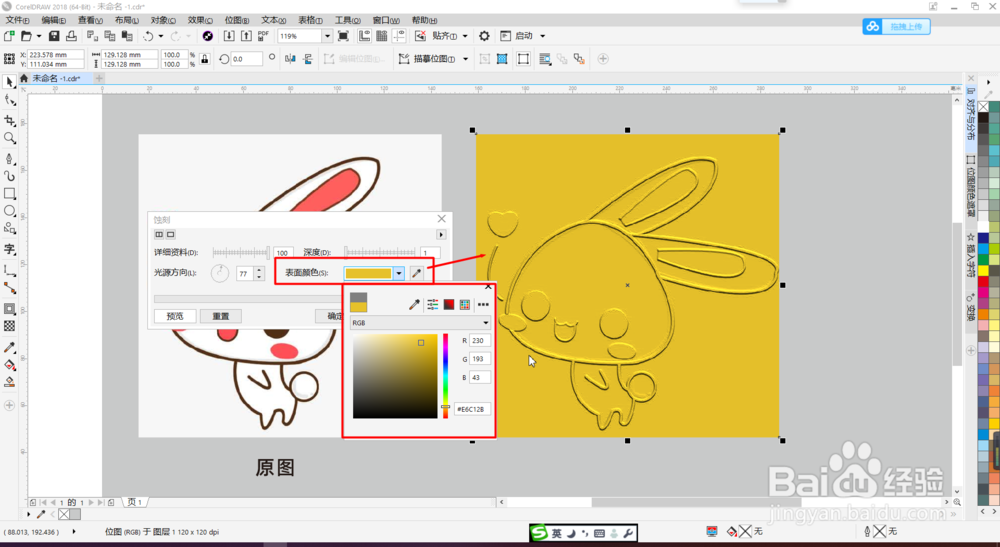Screen dimensions: 1000x547
Task: Open the zoom level 119% dropdown
Action: click(327, 36)
